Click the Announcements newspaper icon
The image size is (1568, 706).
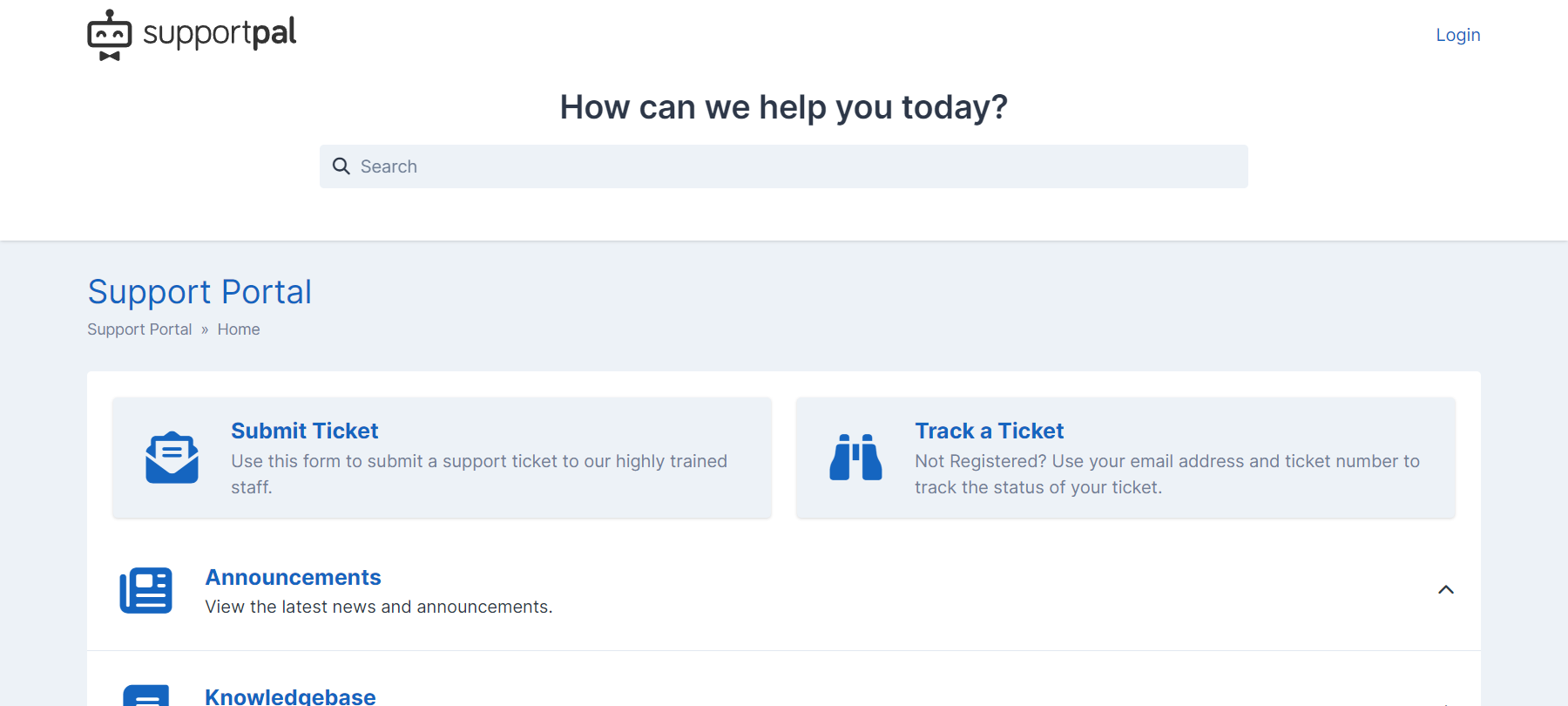point(145,591)
